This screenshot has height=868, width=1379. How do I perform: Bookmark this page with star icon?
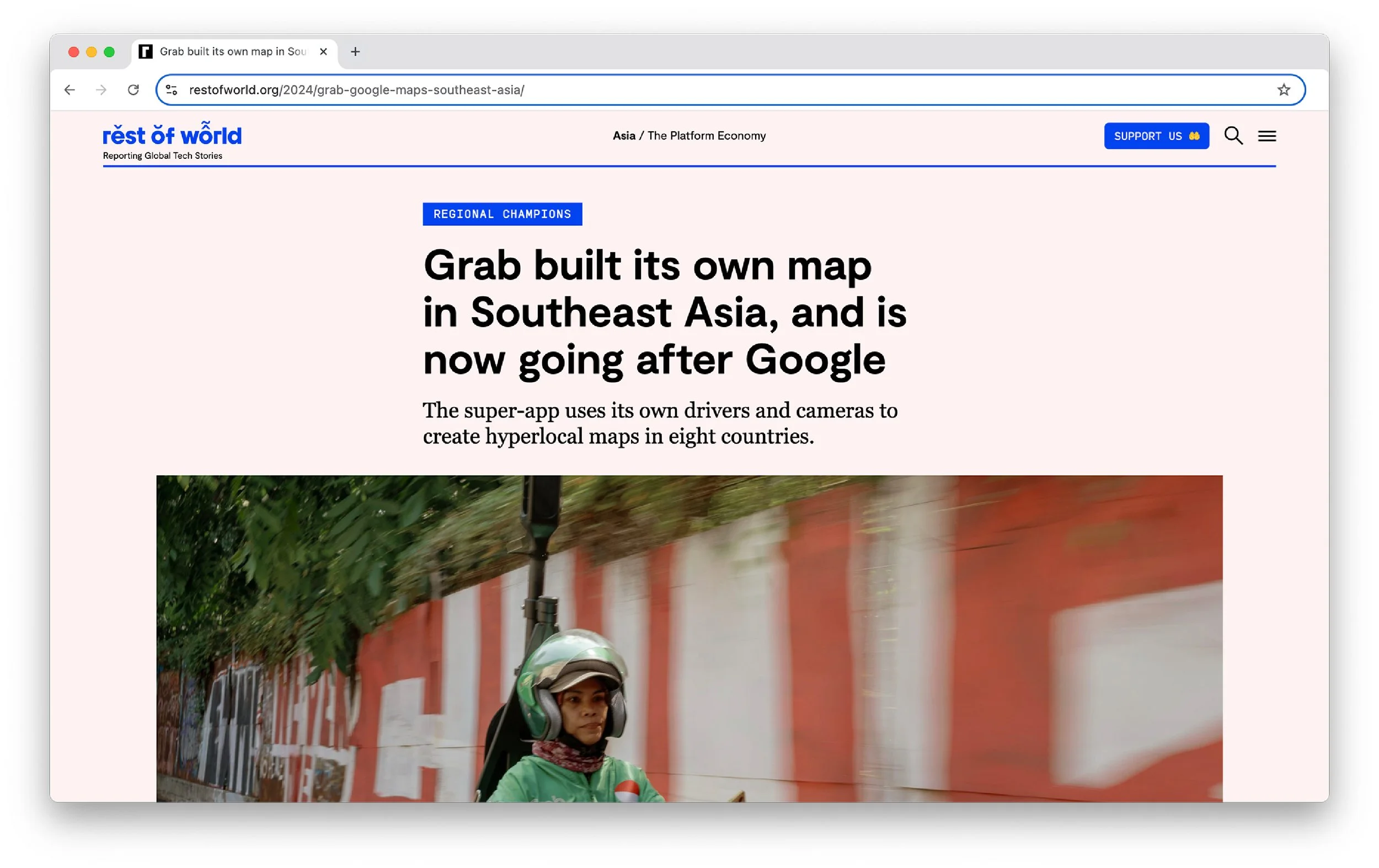point(1284,90)
